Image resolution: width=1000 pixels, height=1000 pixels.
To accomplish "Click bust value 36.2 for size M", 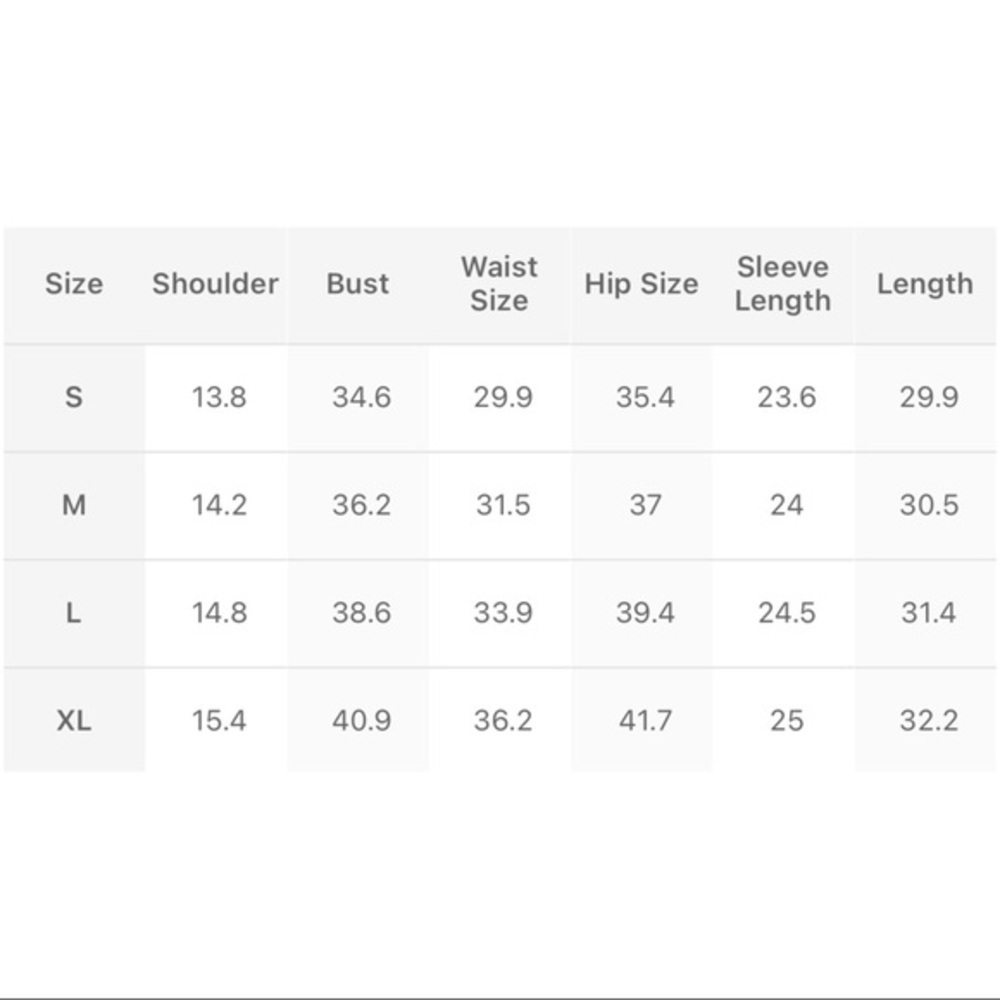I will 361,505.
